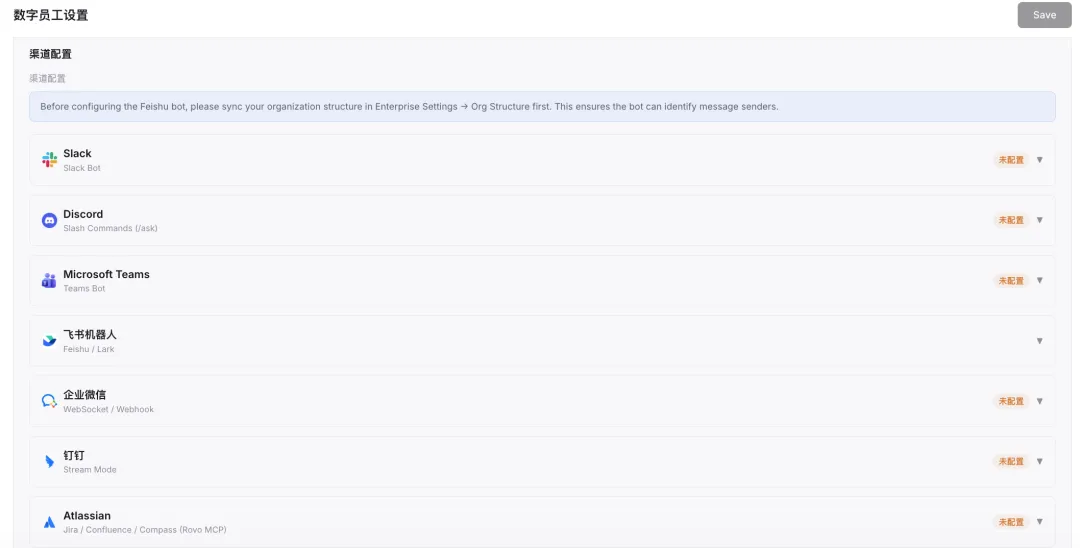Click the Stream Mode subtitle
The image size is (1080, 548).
tap(90, 470)
